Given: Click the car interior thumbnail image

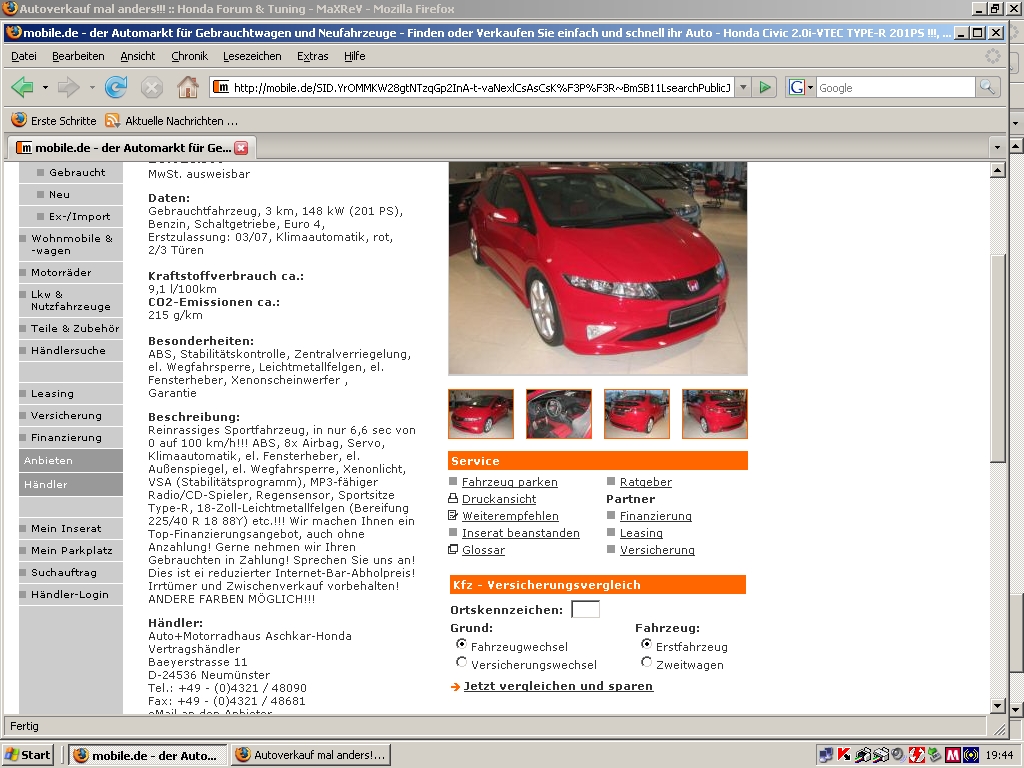Looking at the screenshot, I should [559, 414].
